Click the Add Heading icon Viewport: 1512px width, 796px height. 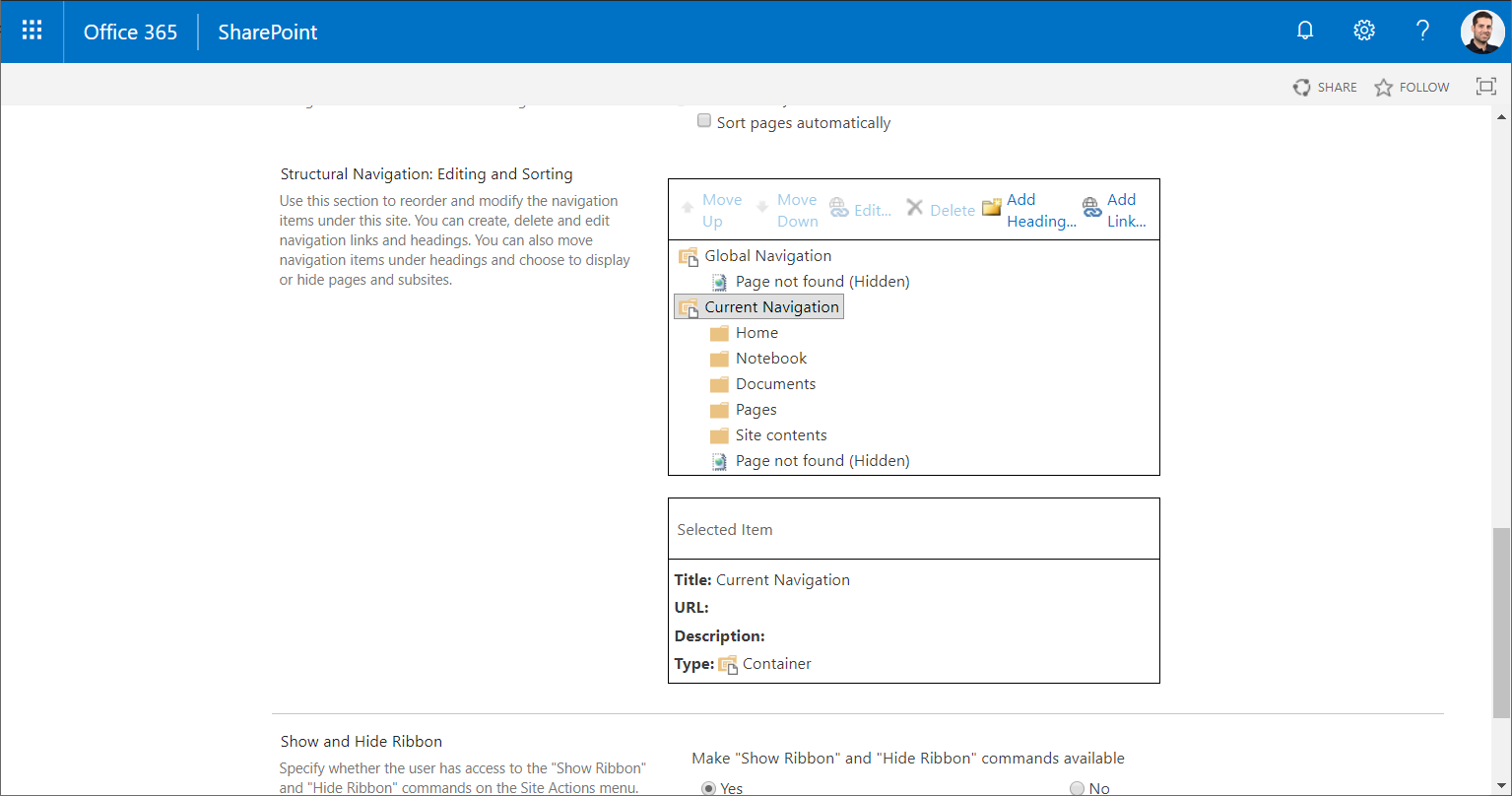[991, 208]
